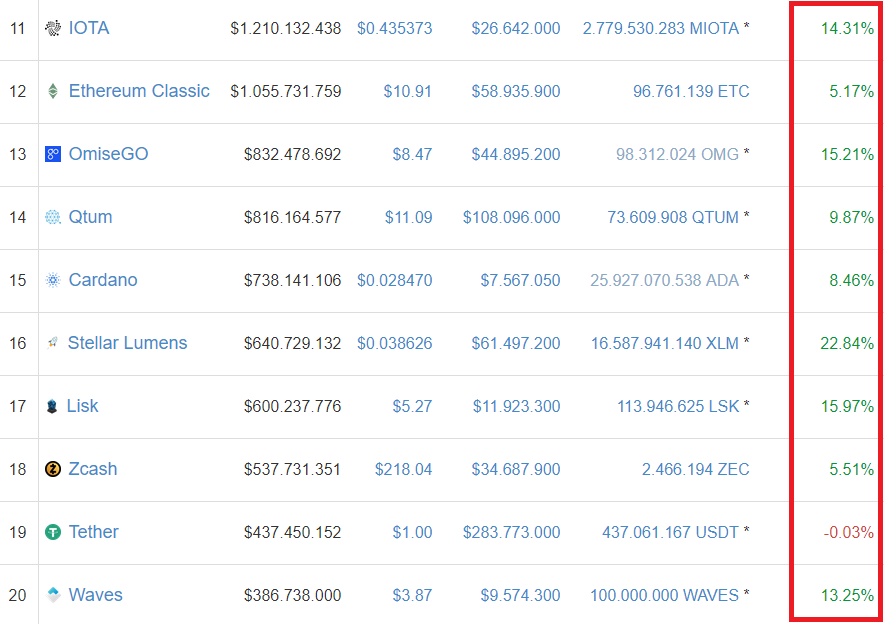Click supply 2.466.194 ZEC
884x624 pixels.
pyautogui.click(x=696, y=470)
